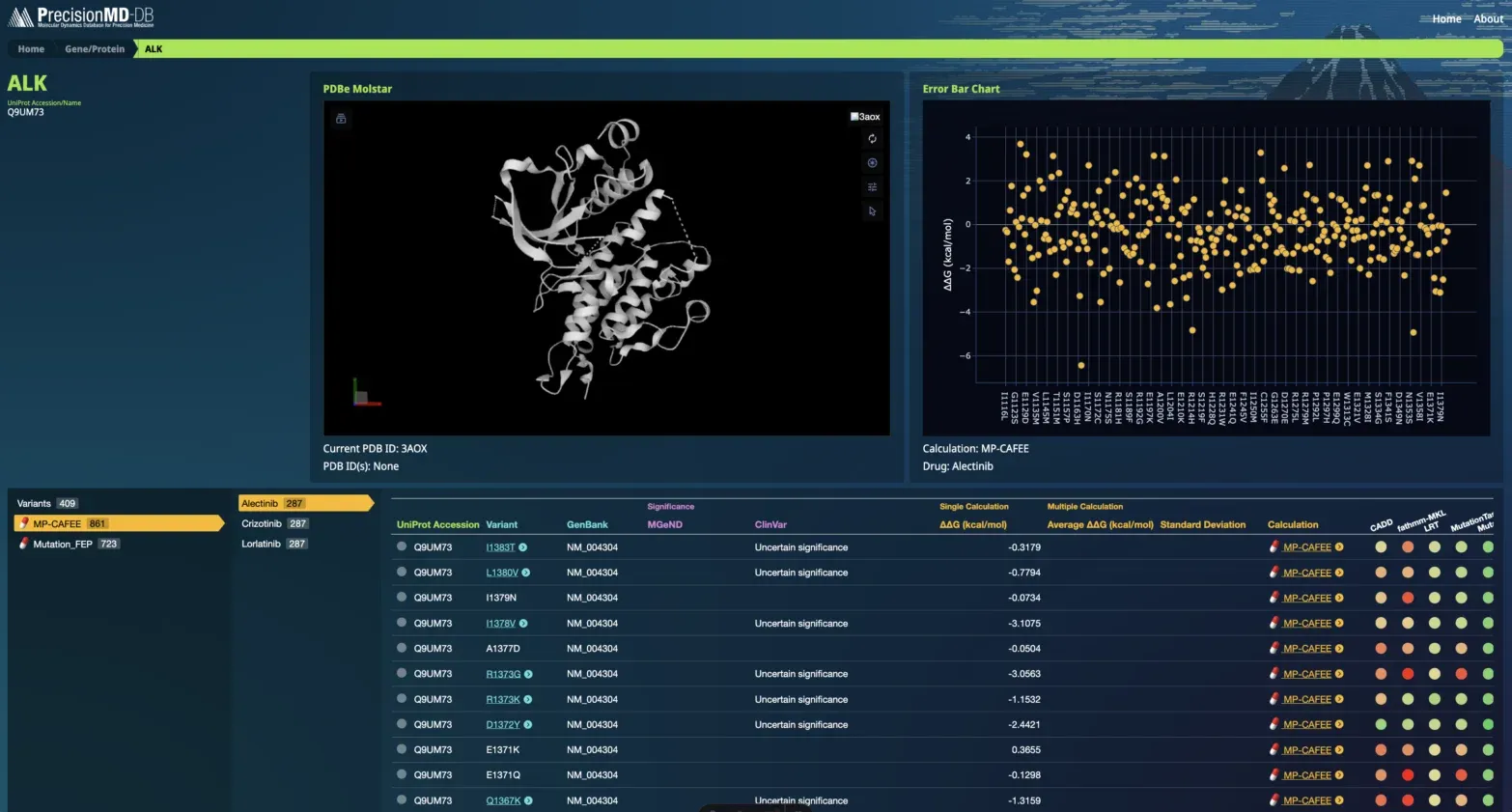Select the Crizotinib drug tab
This screenshot has width=1512, height=812.
pyautogui.click(x=274, y=523)
